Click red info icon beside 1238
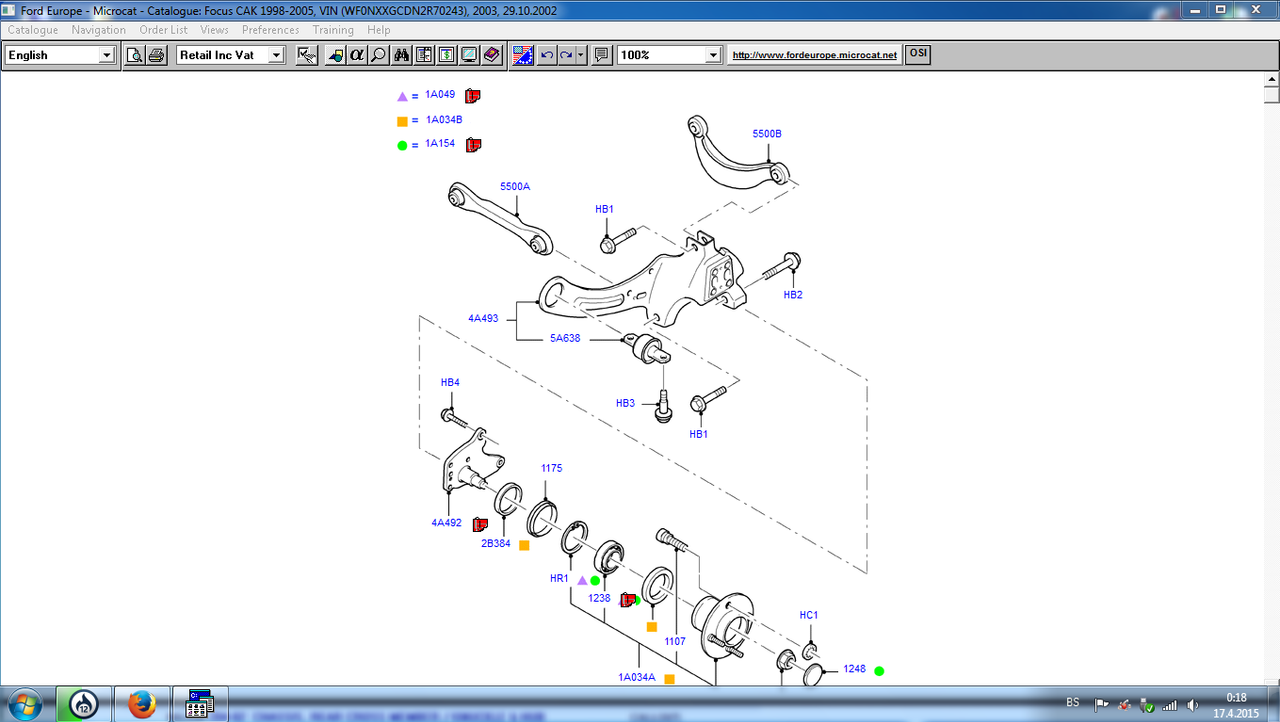This screenshot has height=722, width=1280. tap(628, 600)
